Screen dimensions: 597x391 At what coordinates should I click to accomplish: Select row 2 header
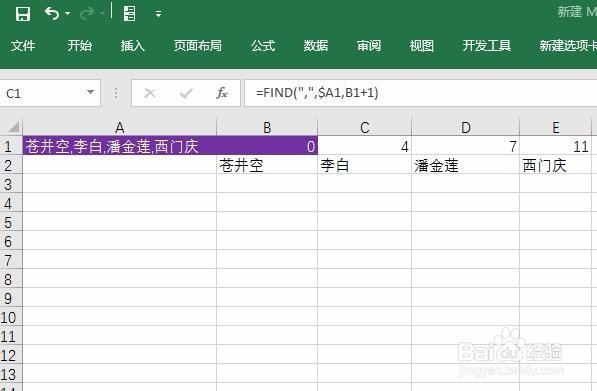point(11,165)
